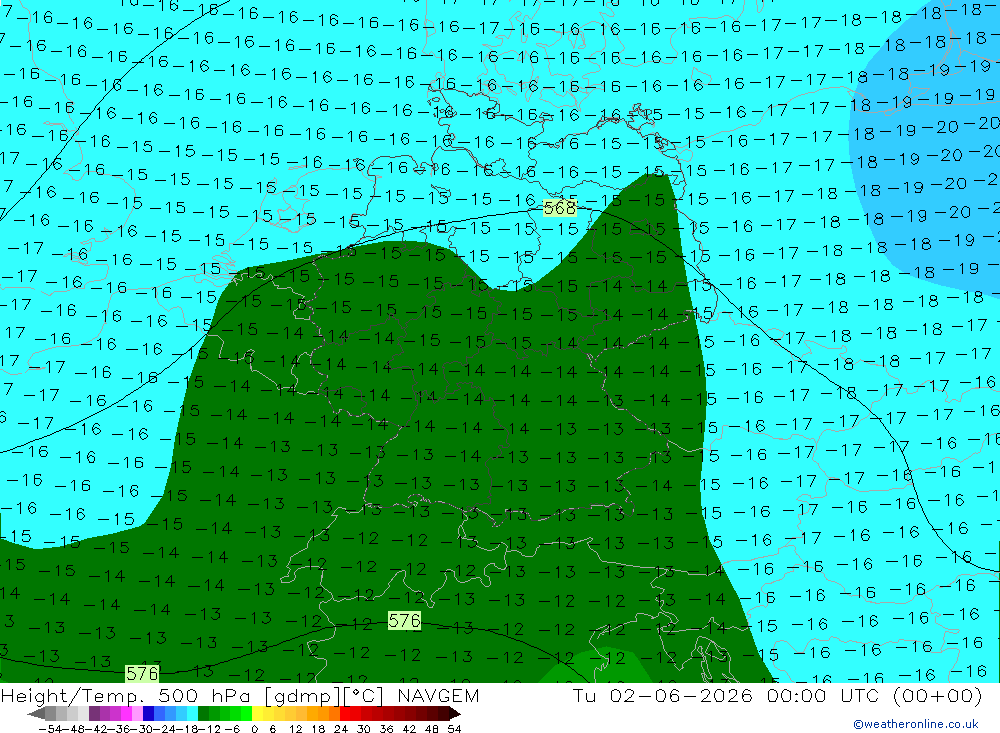Viewport: 1000px width, 733px height.
Task: Pick the dark purple legend swatch
Action: coord(94,713)
